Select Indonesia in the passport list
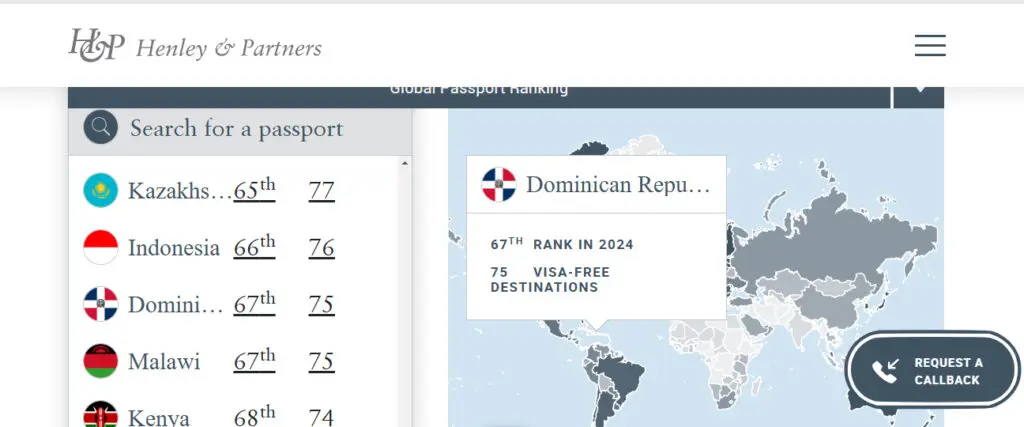This screenshot has width=1024, height=427. click(x=174, y=247)
